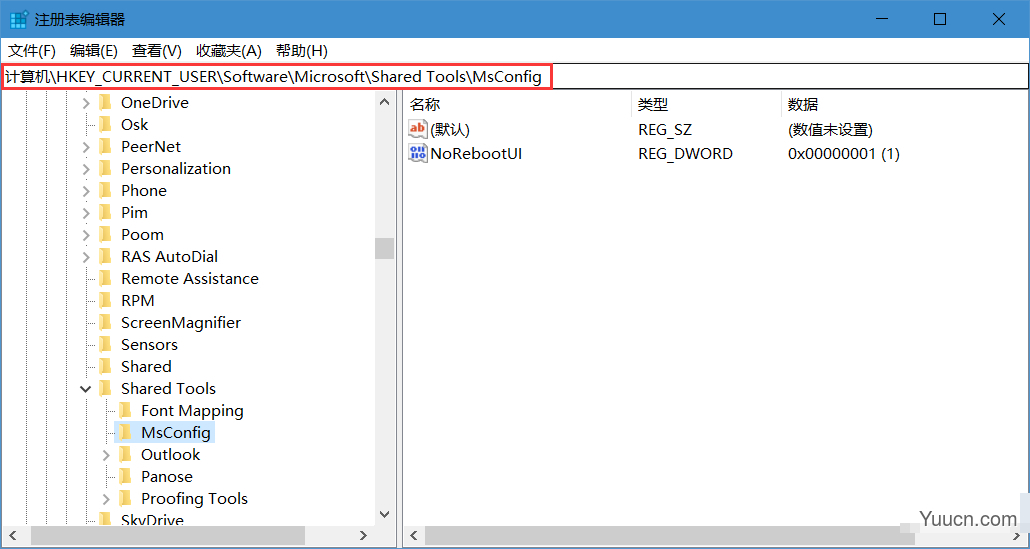Viewport: 1030px width, 549px height.
Task: Click the Phone folder icon
Action: [x=105, y=190]
